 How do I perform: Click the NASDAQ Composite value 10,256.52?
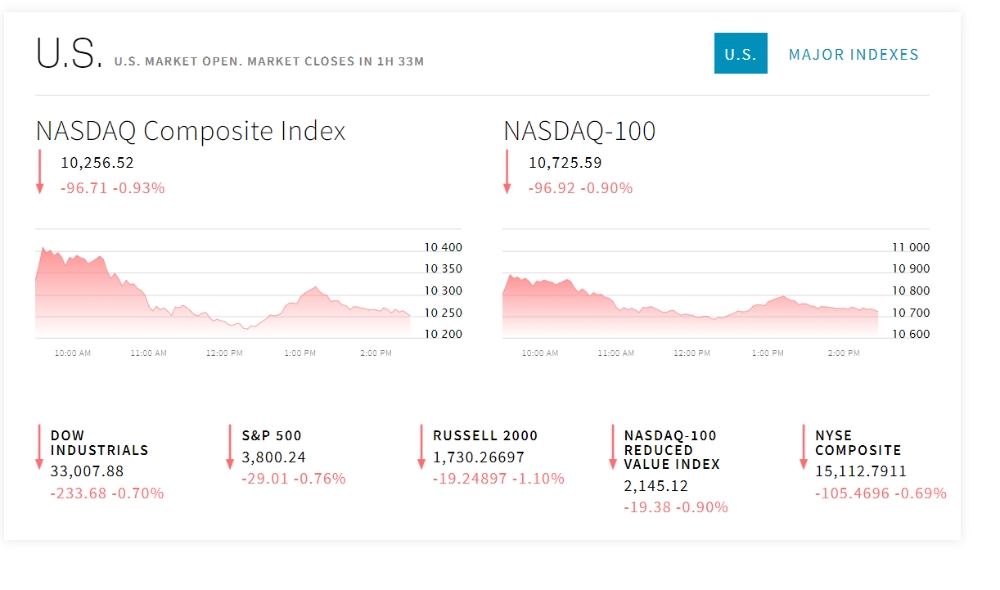coord(97,163)
